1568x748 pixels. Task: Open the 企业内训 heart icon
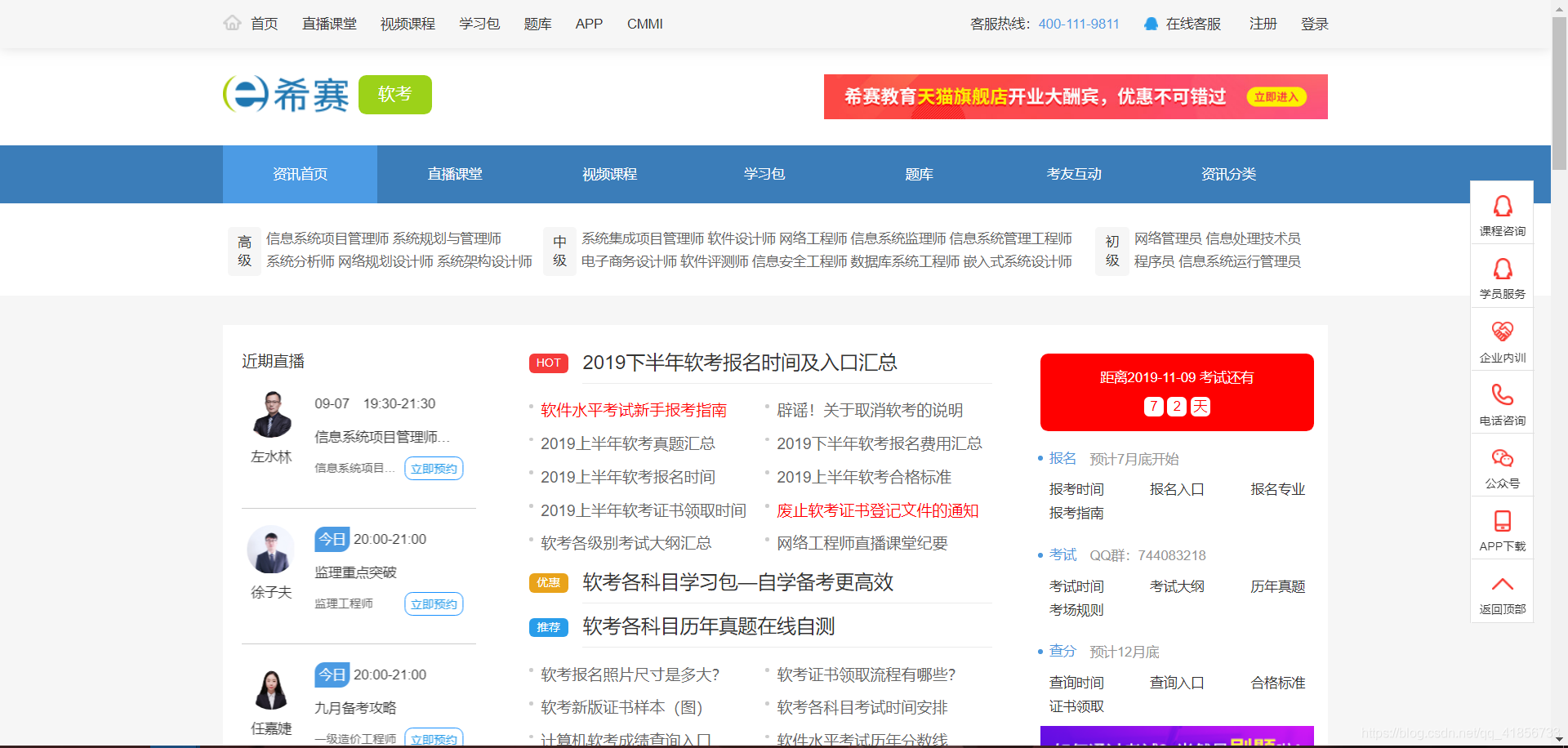[x=1502, y=332]
